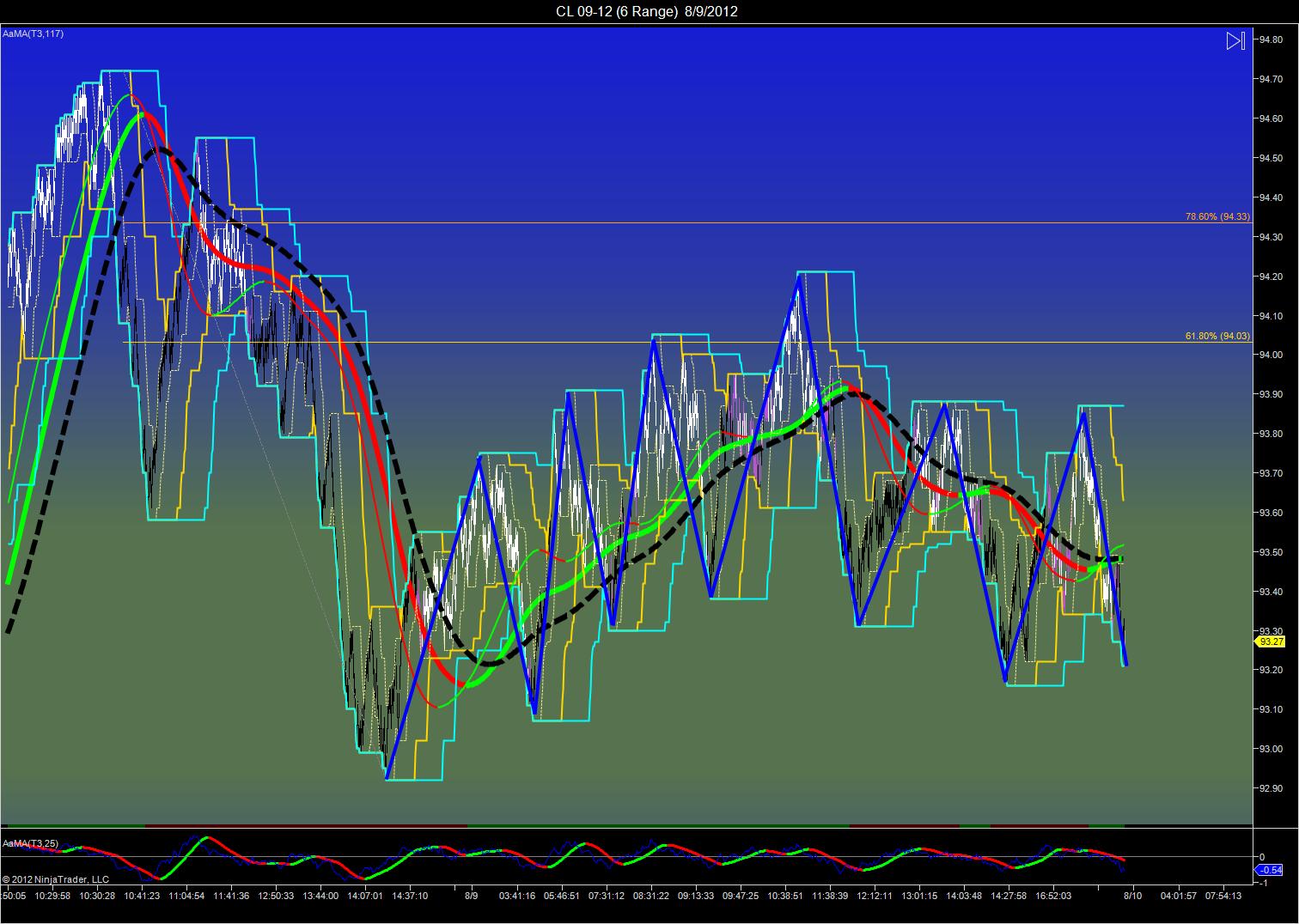Click the -1 level on indicator axis
This screenshot has height=924, width=1299.
pos(1265,883)
